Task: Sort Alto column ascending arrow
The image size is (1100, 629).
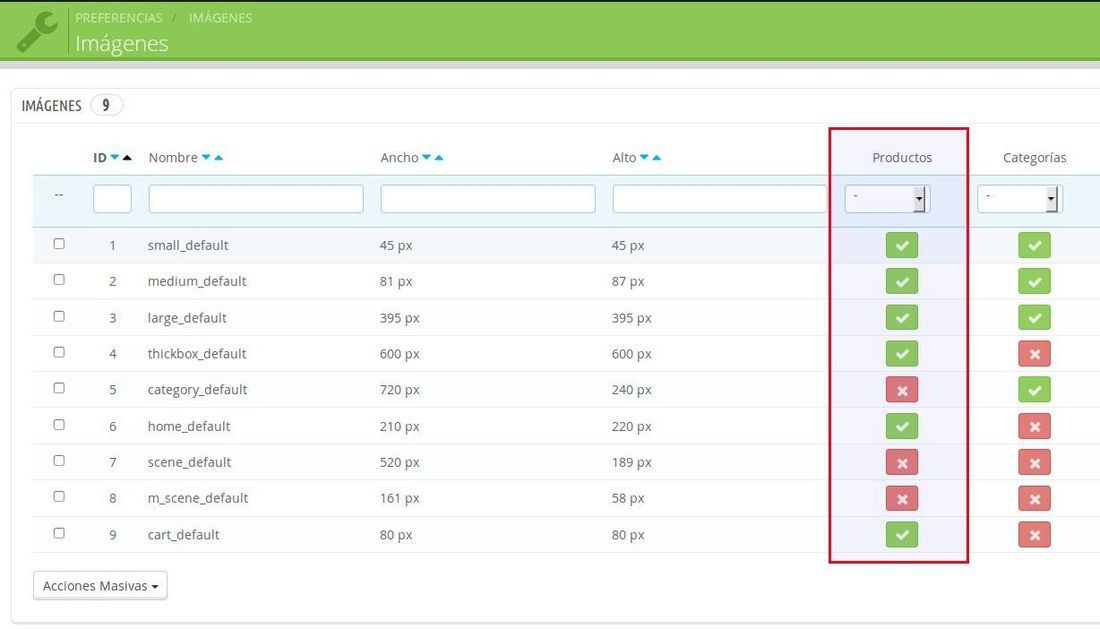Action: [657, 158]
